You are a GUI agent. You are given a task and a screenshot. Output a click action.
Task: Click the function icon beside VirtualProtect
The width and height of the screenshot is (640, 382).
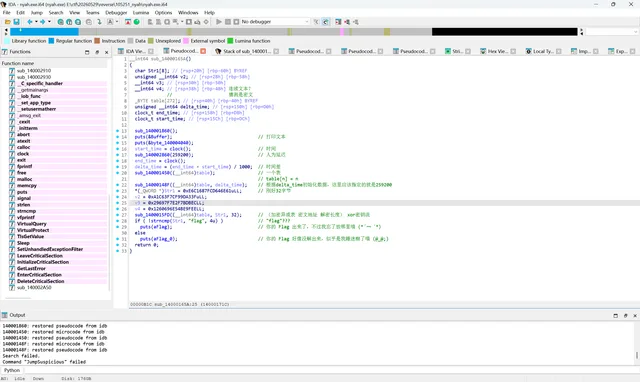(12, 230)
